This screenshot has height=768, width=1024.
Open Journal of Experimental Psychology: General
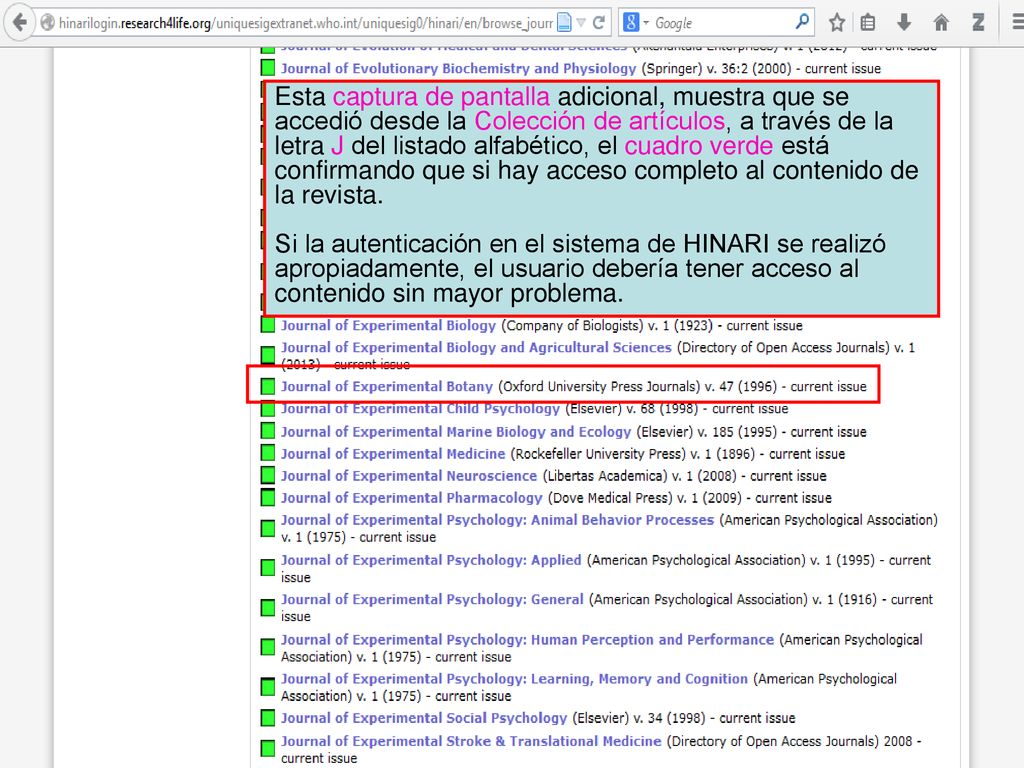(x=432, y=600)
